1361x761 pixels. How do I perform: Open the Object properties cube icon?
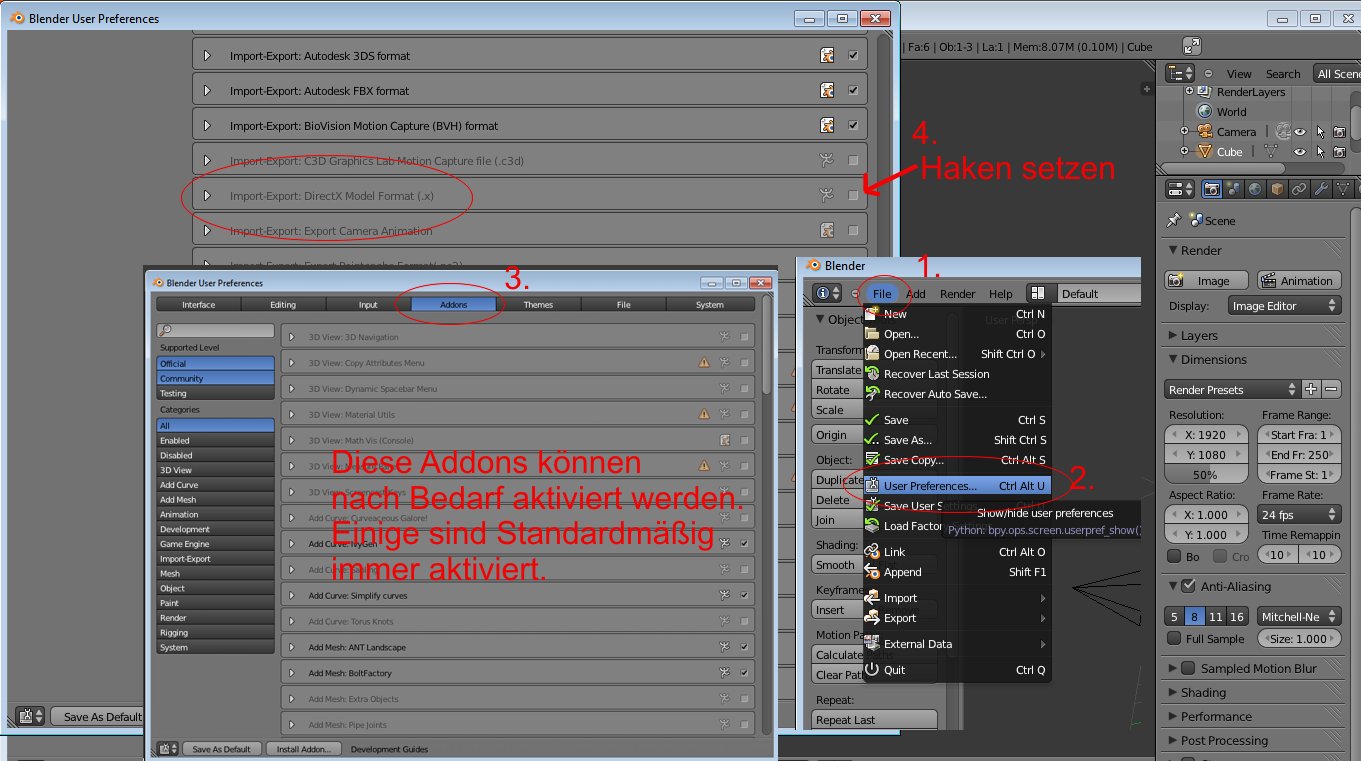(1277, 189)
